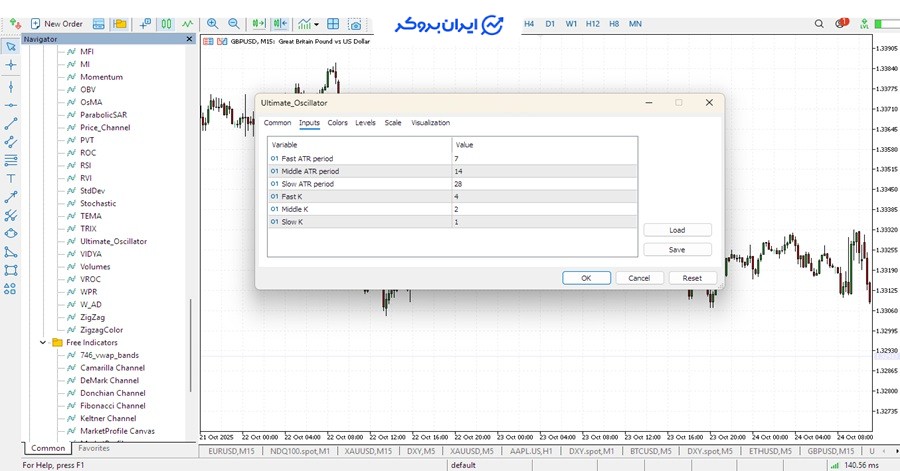
Task: Toggle chart auto scroll to latest bar
Action: [x=258, y=23]
